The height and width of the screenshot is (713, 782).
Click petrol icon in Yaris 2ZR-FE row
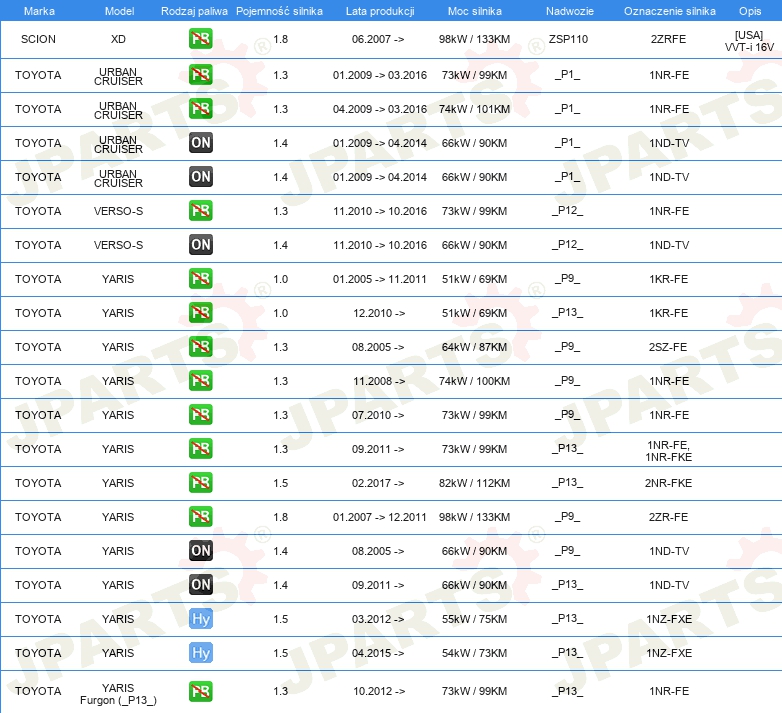pyautogui.click(x=201, y=517)
